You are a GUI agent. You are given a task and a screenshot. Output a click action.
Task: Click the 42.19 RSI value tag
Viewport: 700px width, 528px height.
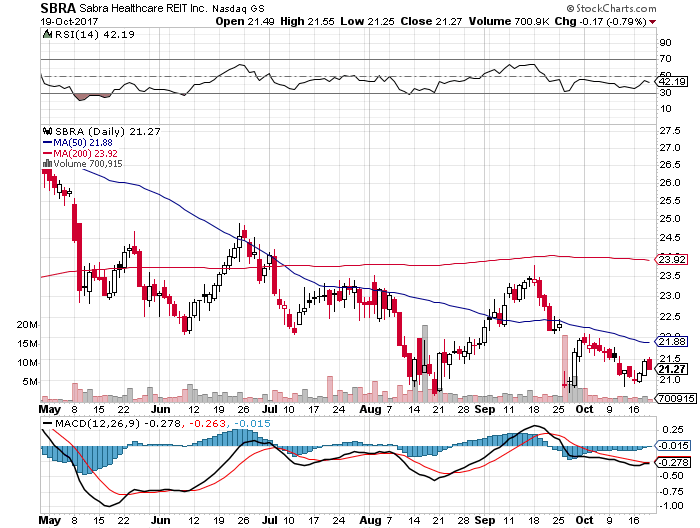point(669,83)
